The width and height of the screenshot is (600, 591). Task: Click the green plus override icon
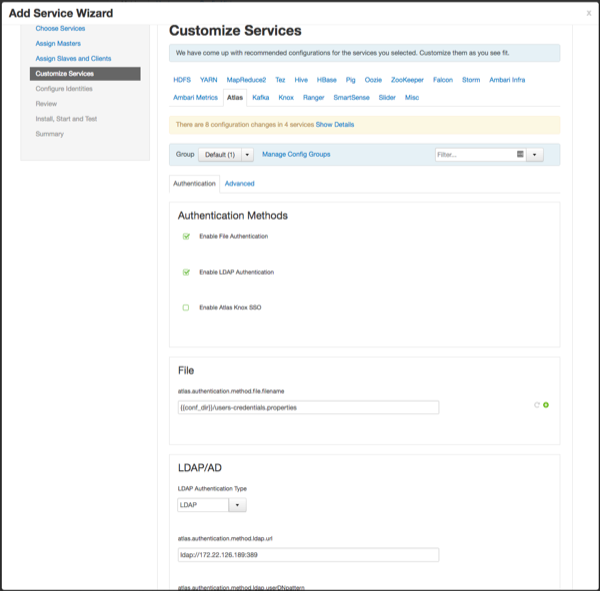(546, 405)
